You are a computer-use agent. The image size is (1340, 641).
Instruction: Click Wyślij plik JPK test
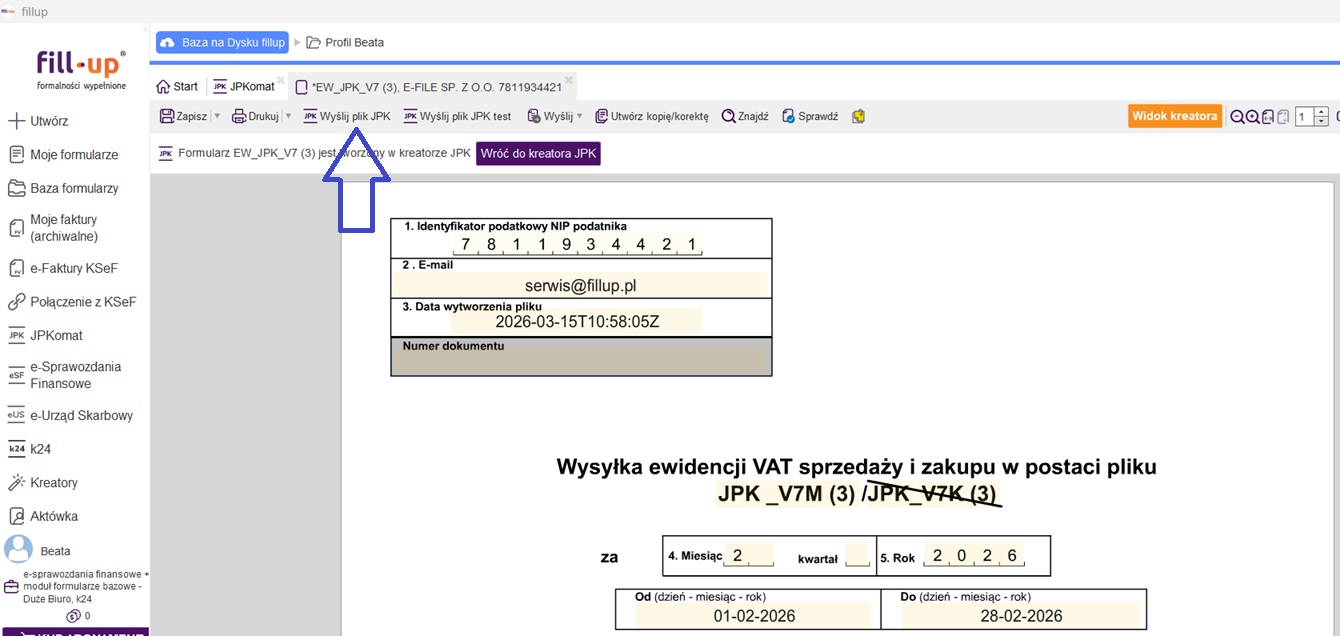pos(457,116)
